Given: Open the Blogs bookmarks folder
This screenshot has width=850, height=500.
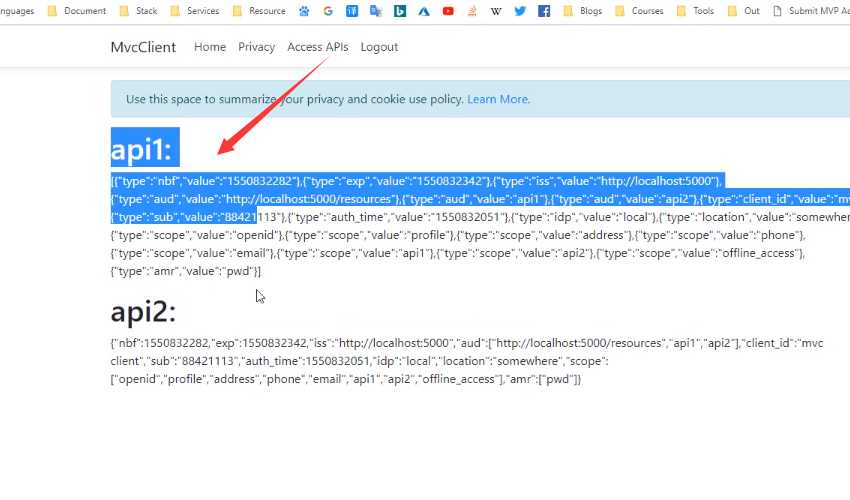Looking at the screenshot, I should pos(583,11).
